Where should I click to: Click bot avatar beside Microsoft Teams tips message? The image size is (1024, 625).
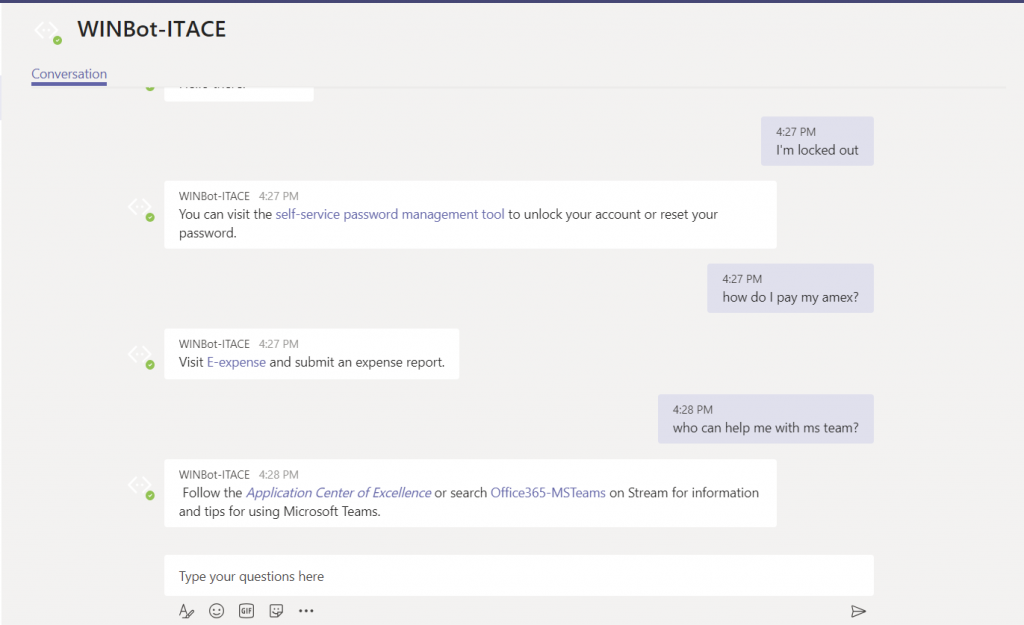[x=141, y=487]
